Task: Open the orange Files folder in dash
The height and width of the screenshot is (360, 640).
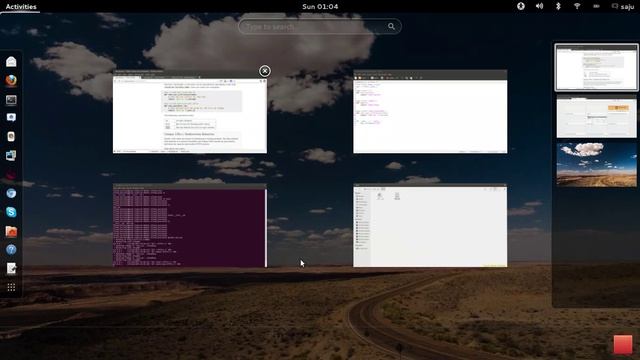Action: pyautogui.click(x=11, y=231)
